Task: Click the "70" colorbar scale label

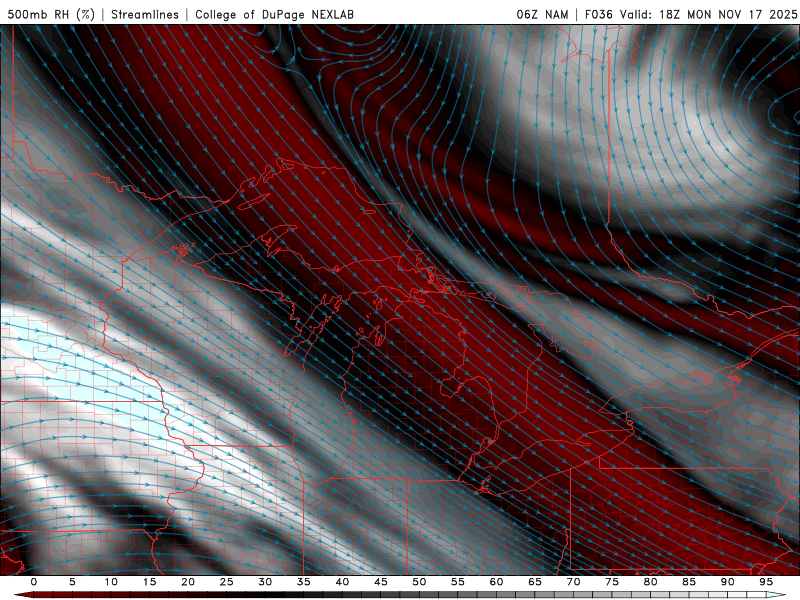Action: 573,582
